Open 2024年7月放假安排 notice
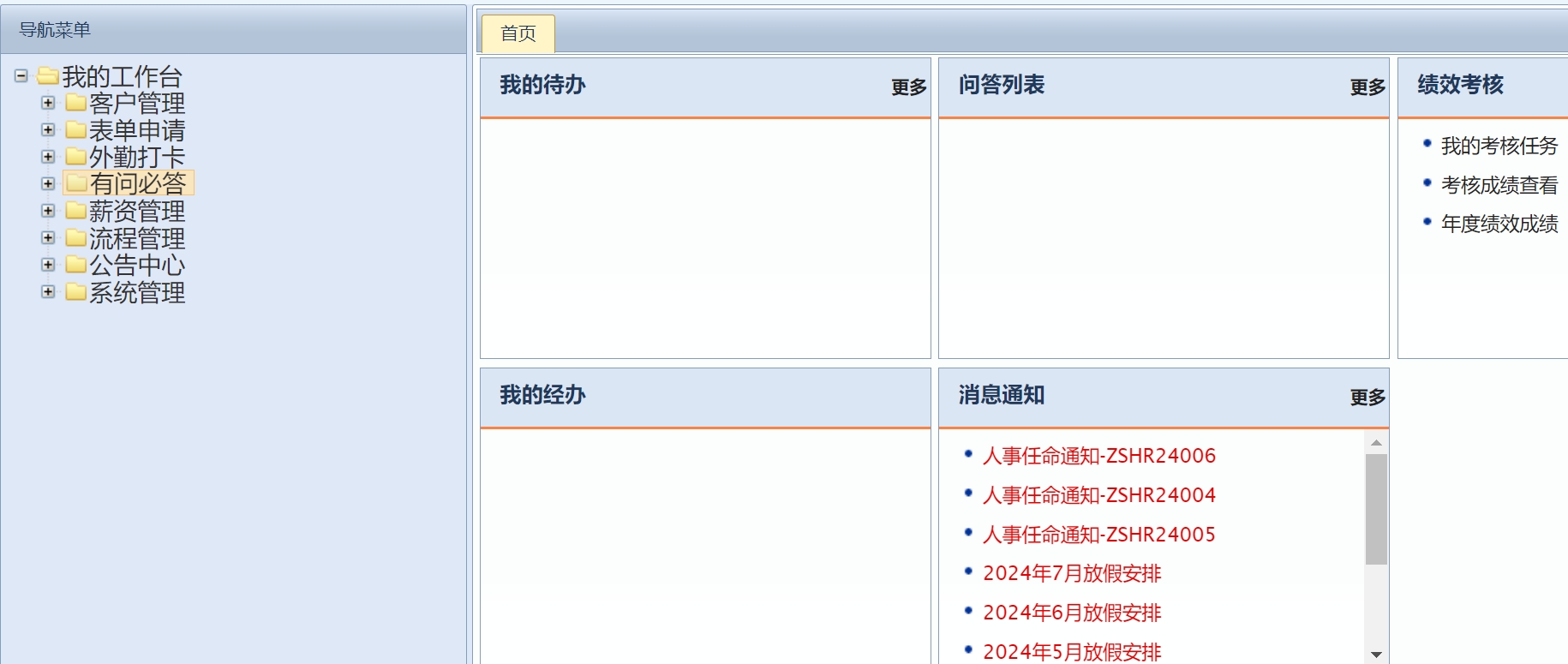Viewport: 1568px width, 664px height. click(x=1072, y=573)
